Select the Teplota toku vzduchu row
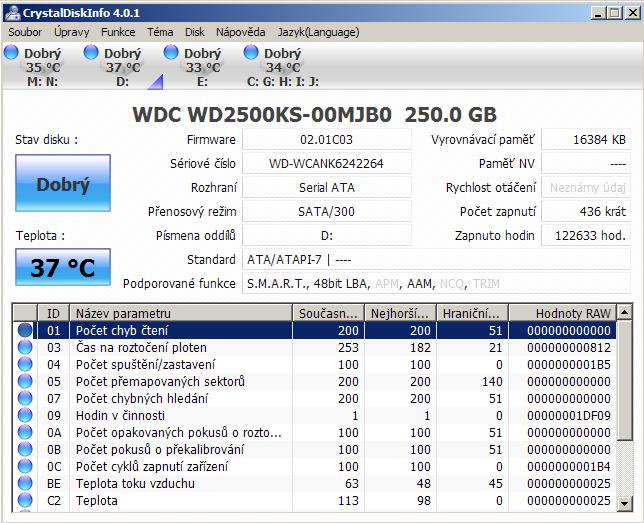644x523 pixels. [315, 483]
